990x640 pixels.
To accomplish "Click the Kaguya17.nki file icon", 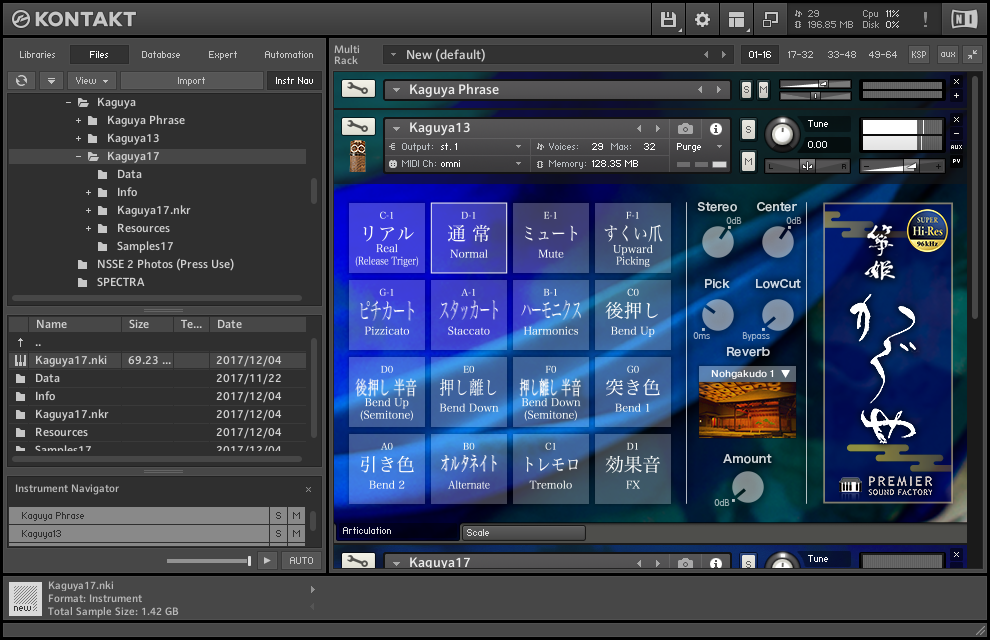I will click(x=21, y=360).
